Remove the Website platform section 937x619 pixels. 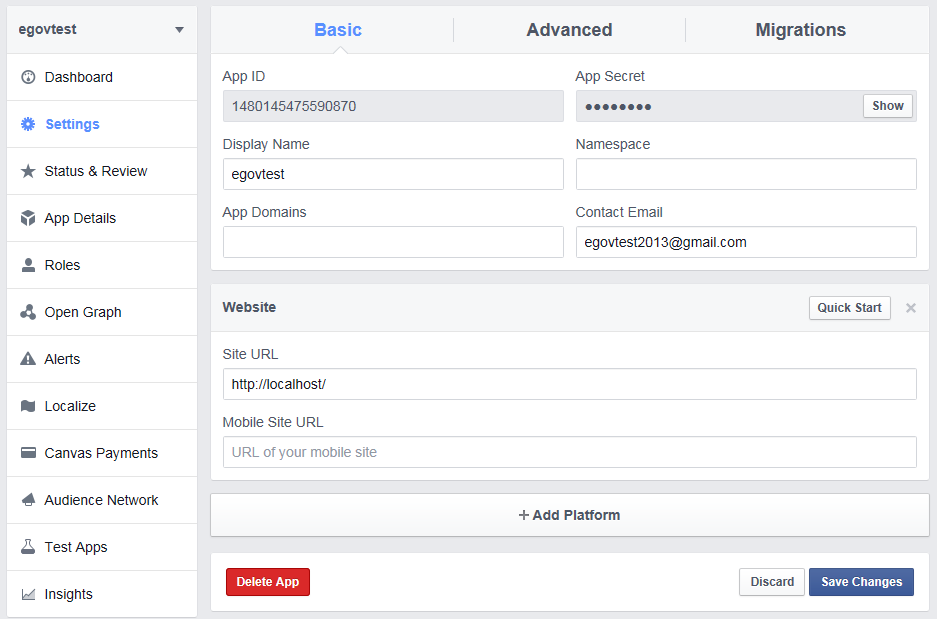pyautogui.click(x=910, y=308)
